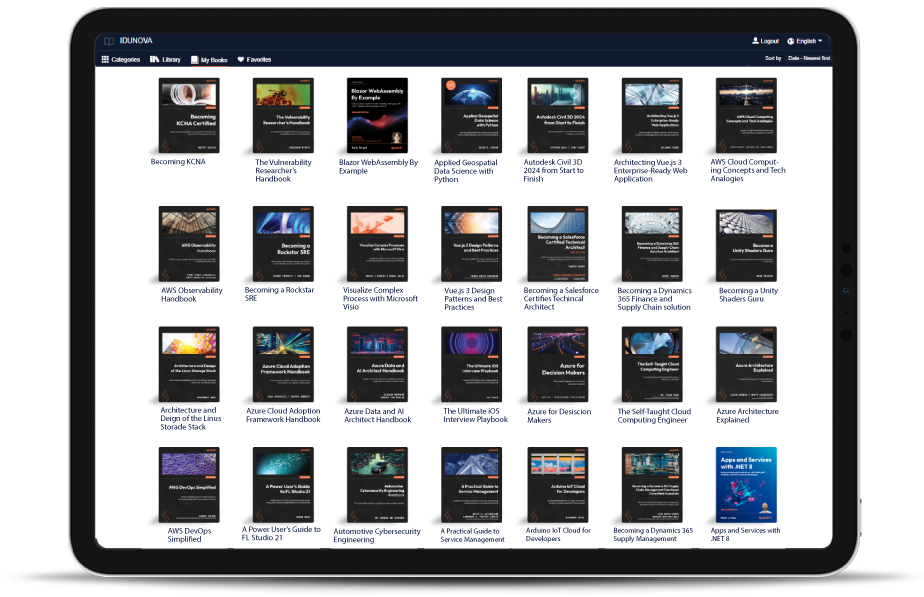Click the AWS Observability Handbook cover
The image size is (924, 597).
coord(189,244)
